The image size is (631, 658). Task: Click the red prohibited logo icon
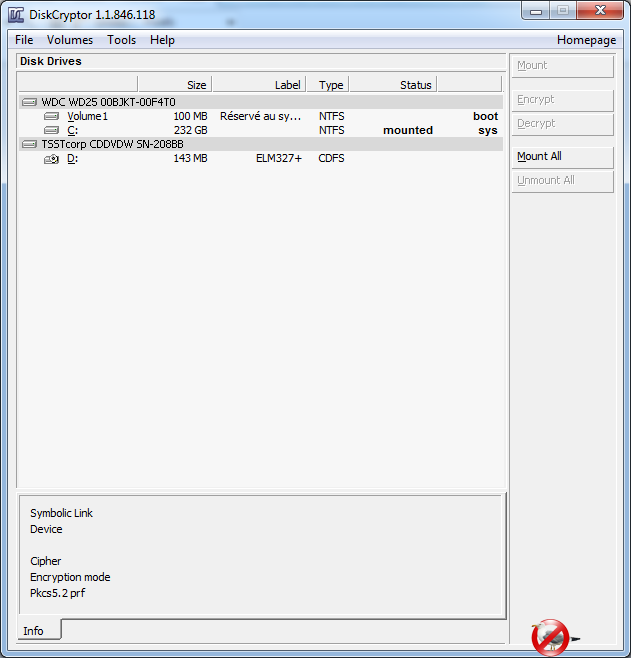(550, 636)
